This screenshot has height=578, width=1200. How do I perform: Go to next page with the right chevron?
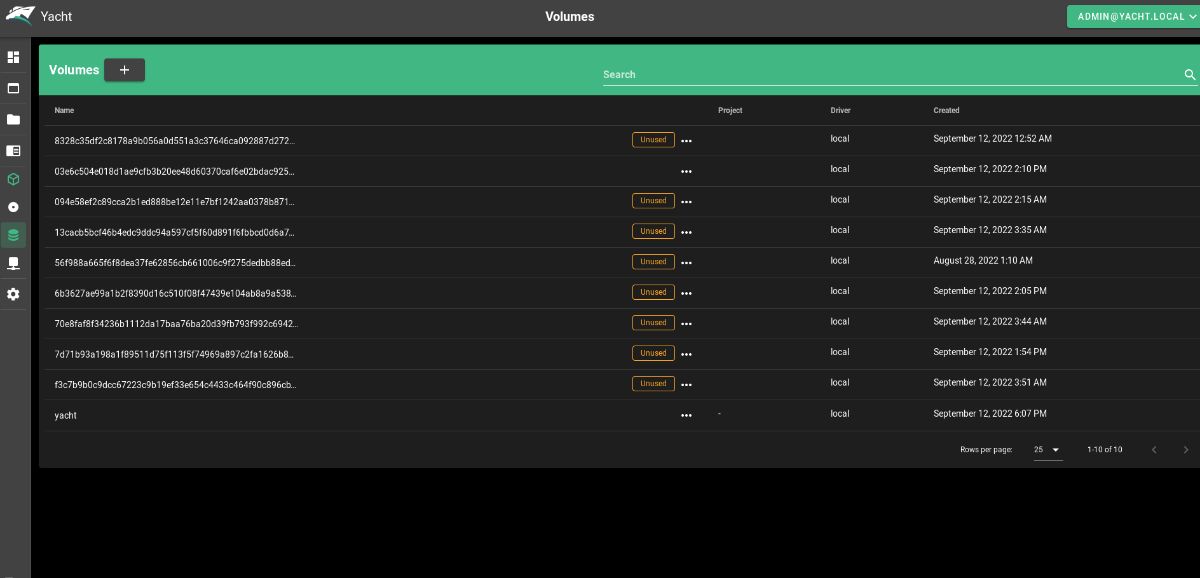(1186, 450)
